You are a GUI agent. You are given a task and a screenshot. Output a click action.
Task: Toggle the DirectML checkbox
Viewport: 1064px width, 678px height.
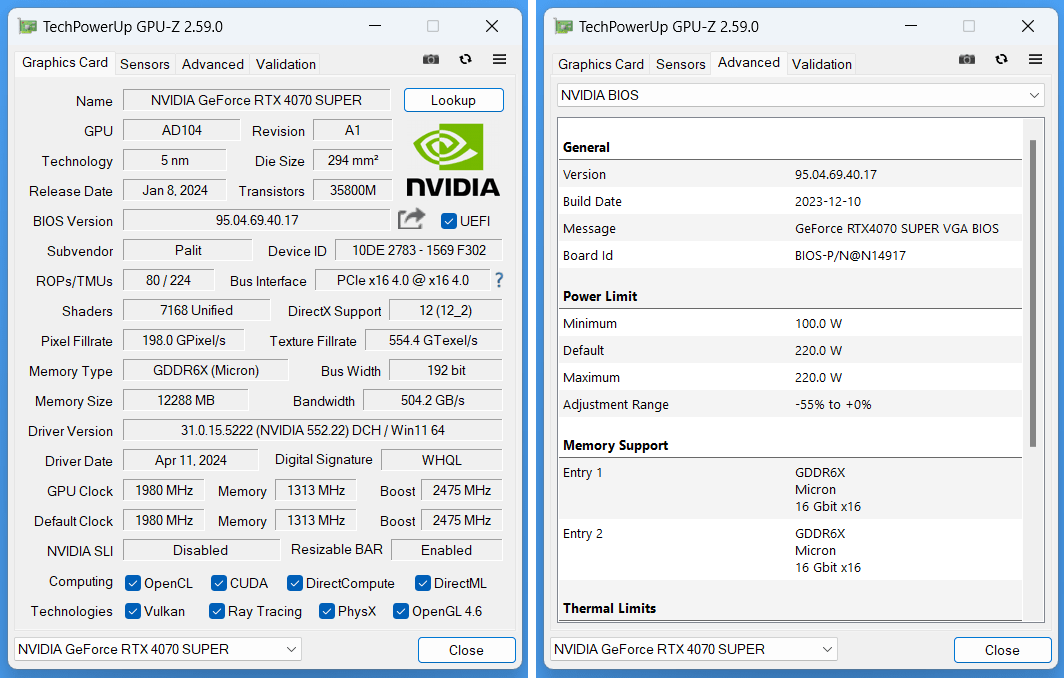coord(423,583)
